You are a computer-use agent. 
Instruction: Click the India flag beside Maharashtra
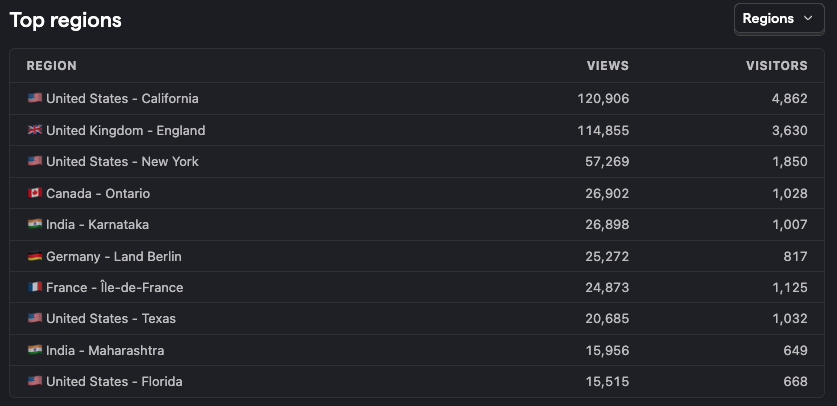35,351
